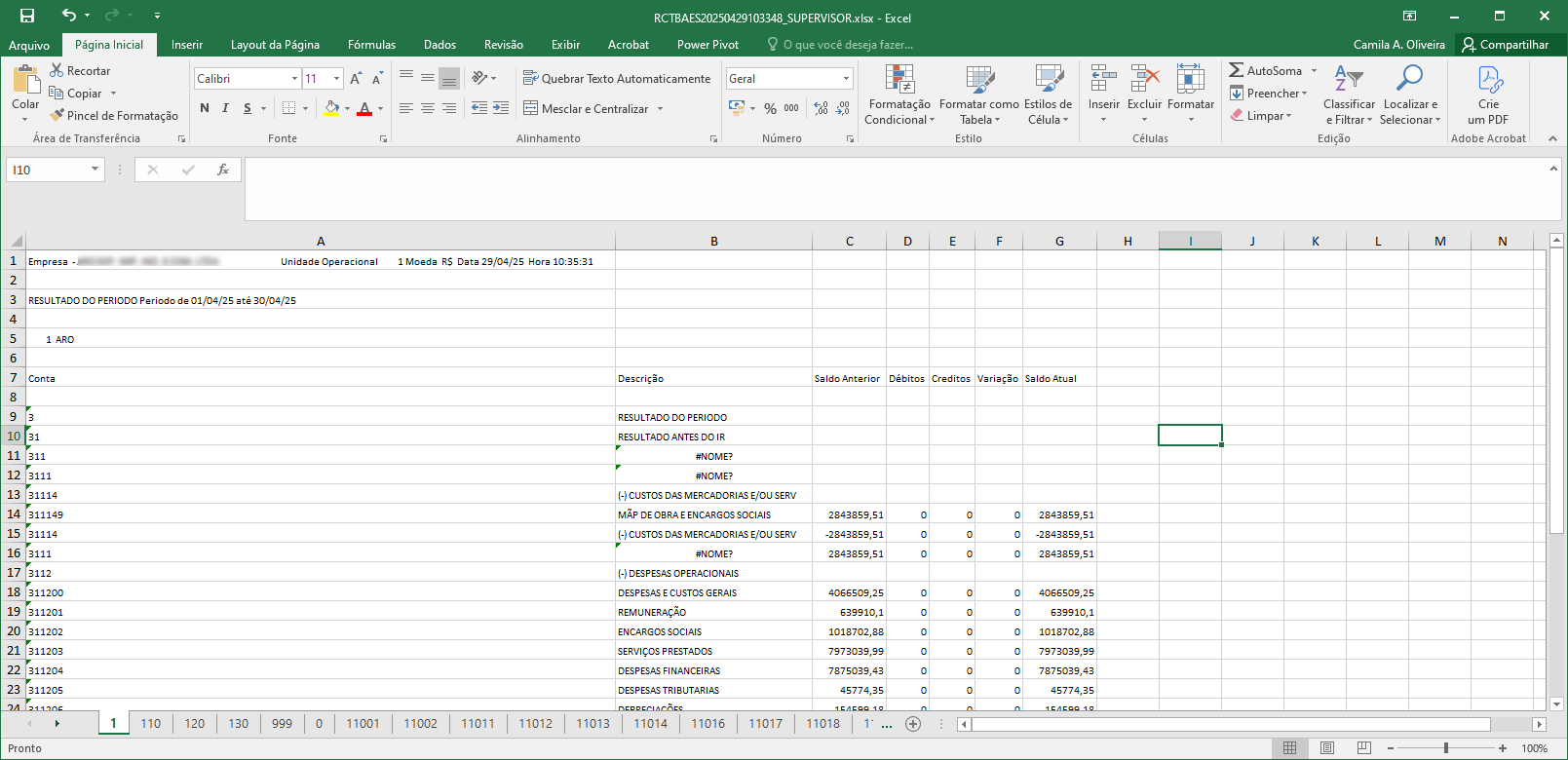Switch to Page Layout view in status bar
This screenshot has height=760, width=1568.
coord(1326,748)
